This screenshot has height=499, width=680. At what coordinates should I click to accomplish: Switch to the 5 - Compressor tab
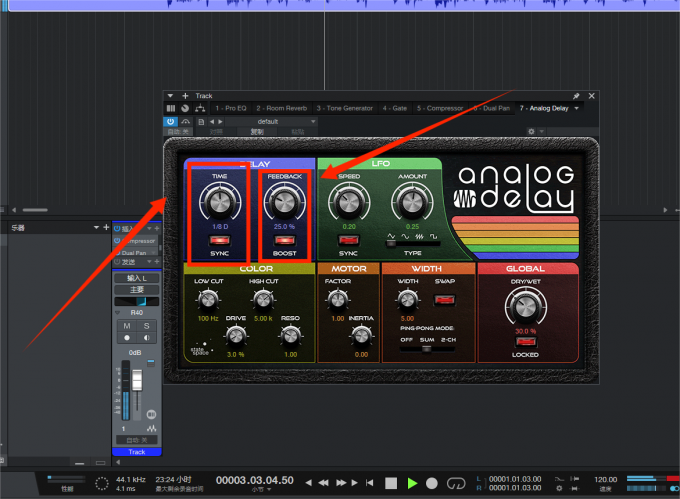440,108
